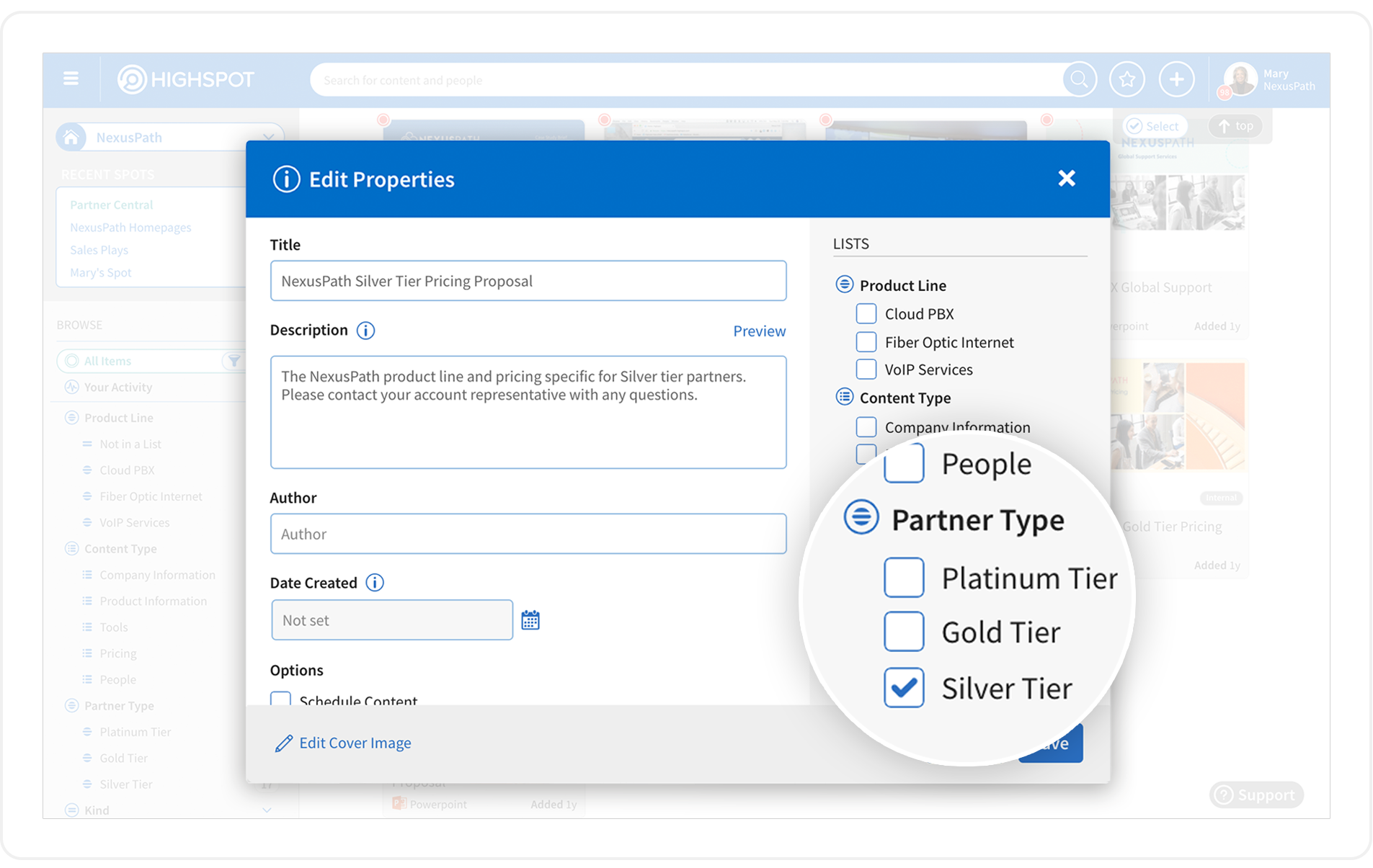Click the Title input field
Screen dimensions: 1373x868
(528, 281)
